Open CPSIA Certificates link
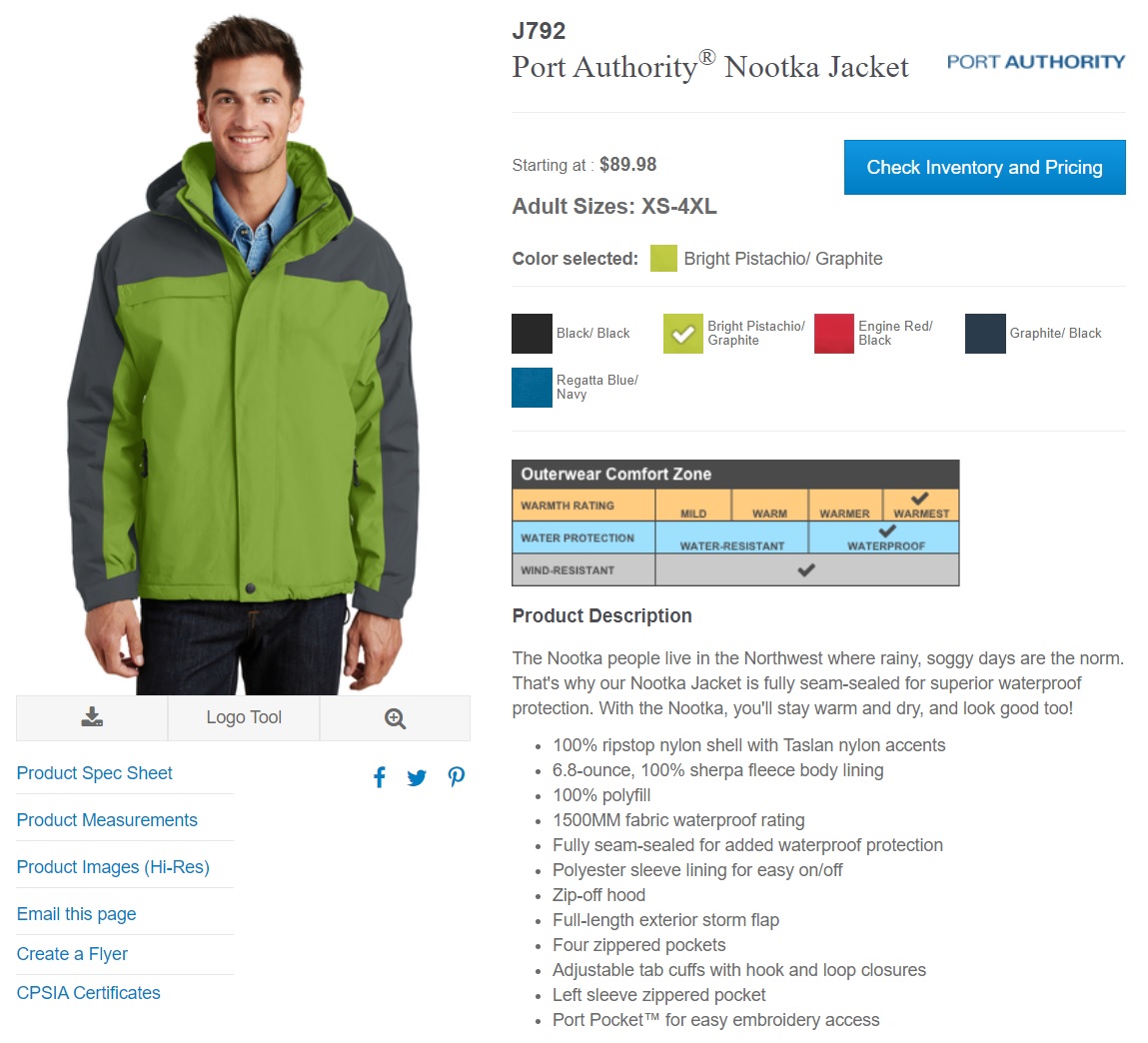1148x1043 pixels. 89,992
